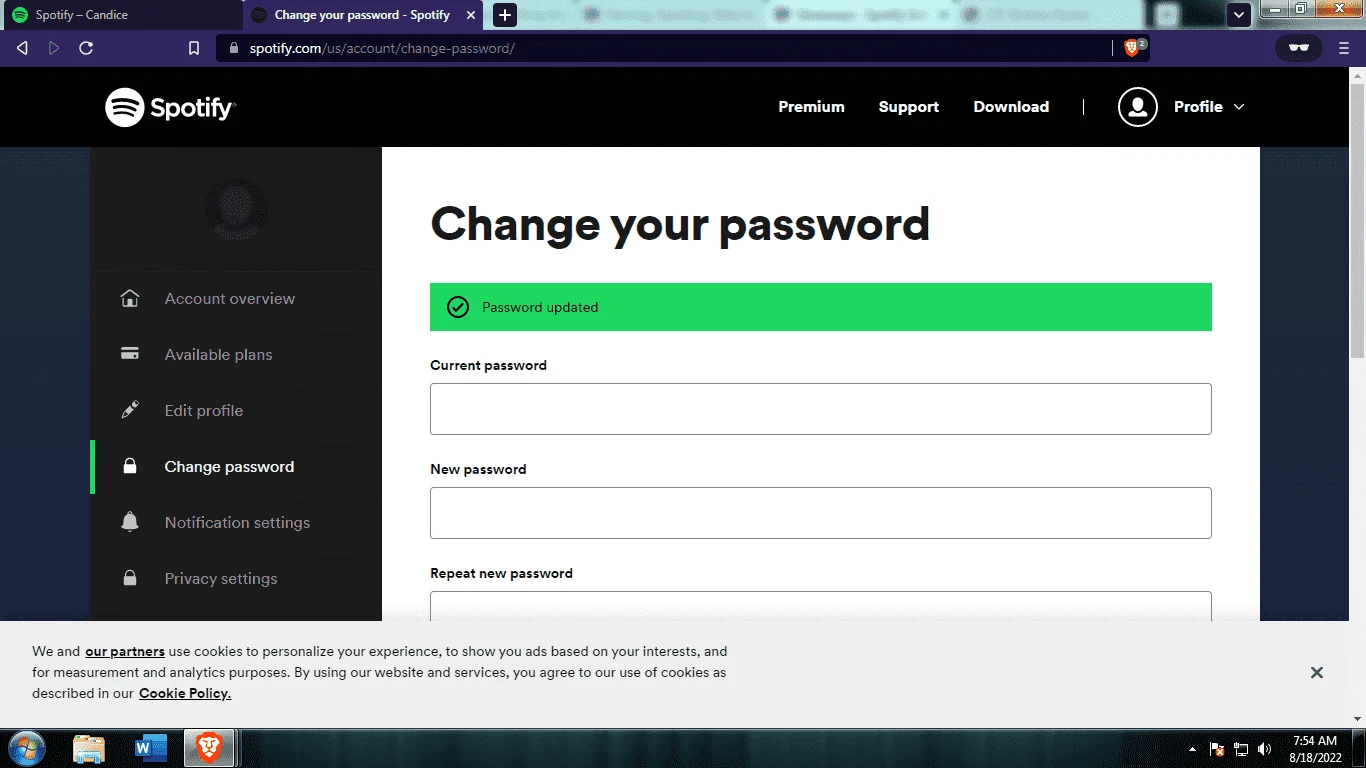1366x768 pixels.
Task: Click the site lock icon in address bar
Action: pos(234,48)
